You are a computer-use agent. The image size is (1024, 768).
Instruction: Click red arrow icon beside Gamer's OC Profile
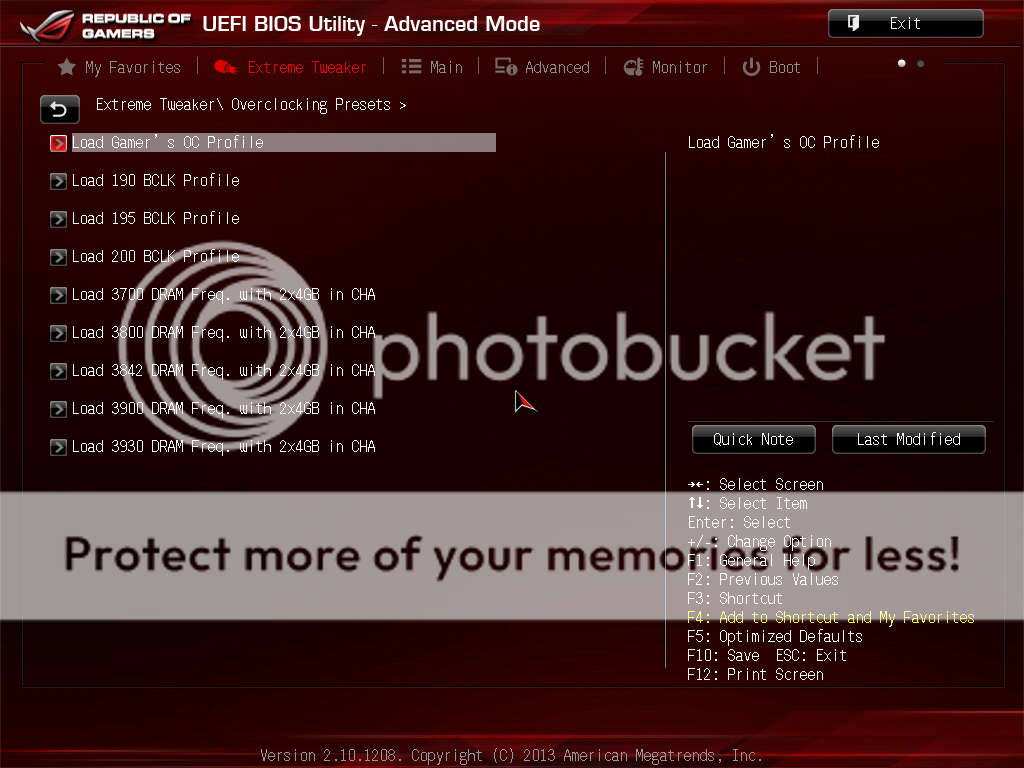point(58,143)
